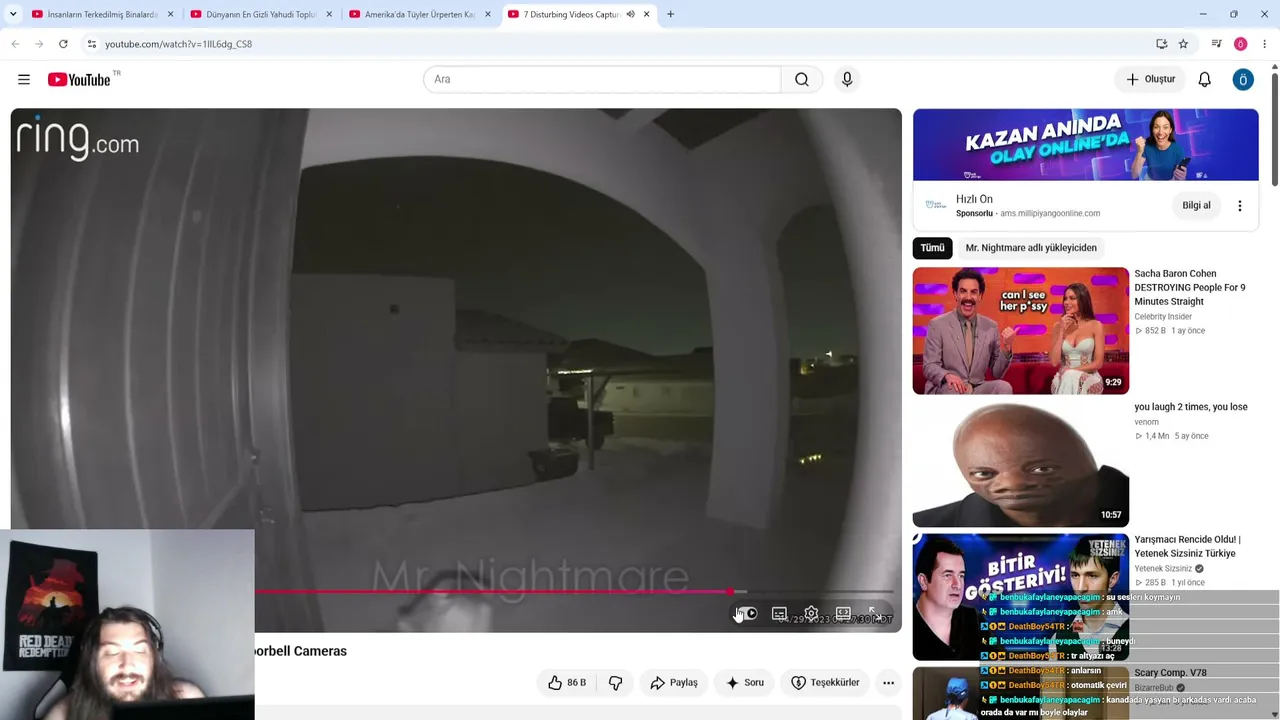This screenshot has width=1280, height=720.
Task: Open a new browser tab
Action: pos(670,14)
